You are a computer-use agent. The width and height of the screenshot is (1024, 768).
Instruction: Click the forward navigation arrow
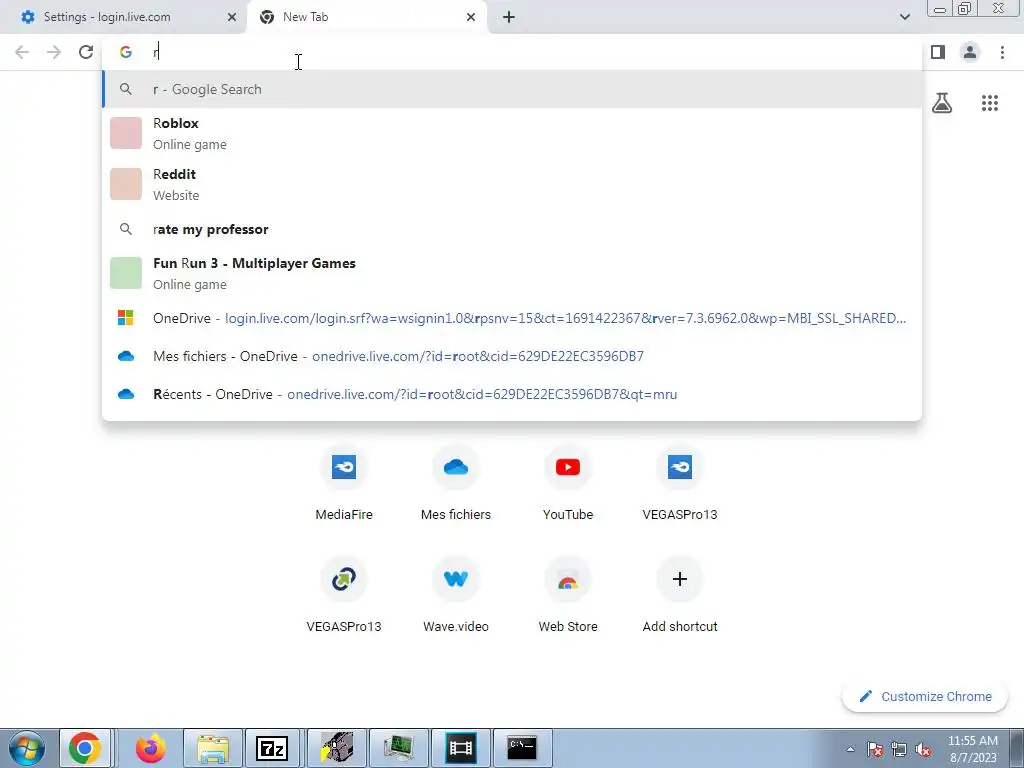click(x=54, y=52)
